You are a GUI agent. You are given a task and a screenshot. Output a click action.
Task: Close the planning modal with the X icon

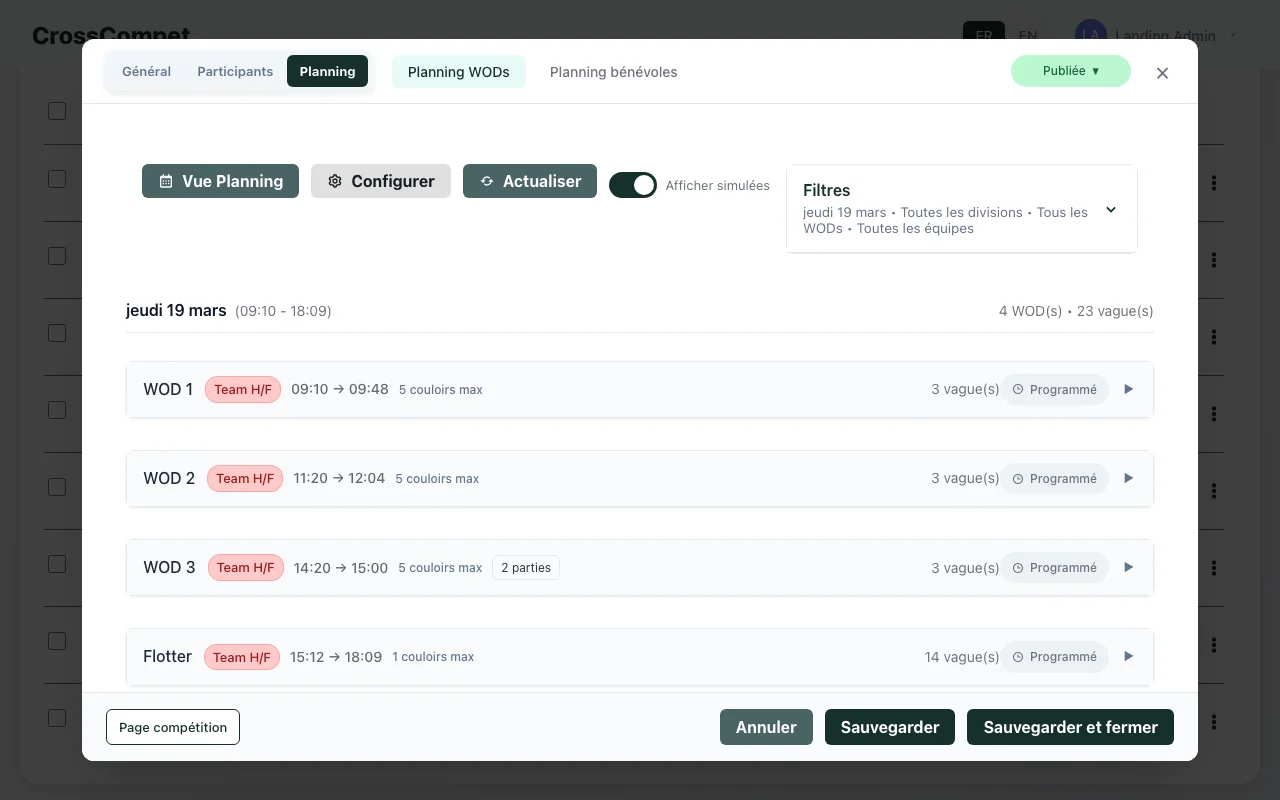pyautogui.click(x=1162, y=72)
